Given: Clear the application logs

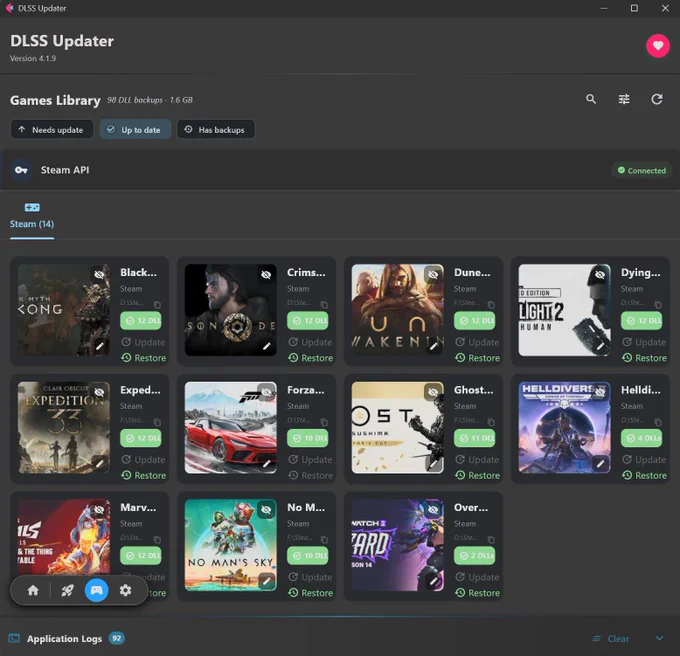Looking at the screenshot, I should [x=611, y=638].
